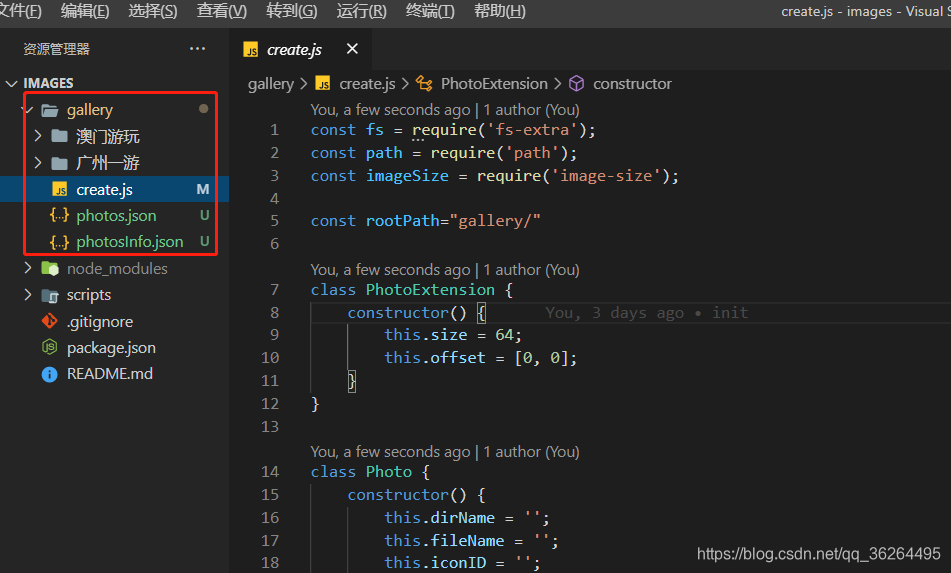The height and width of the screenshot is (573, 951).
Task: Open README.md file
Action: click(x=110, y=374)
